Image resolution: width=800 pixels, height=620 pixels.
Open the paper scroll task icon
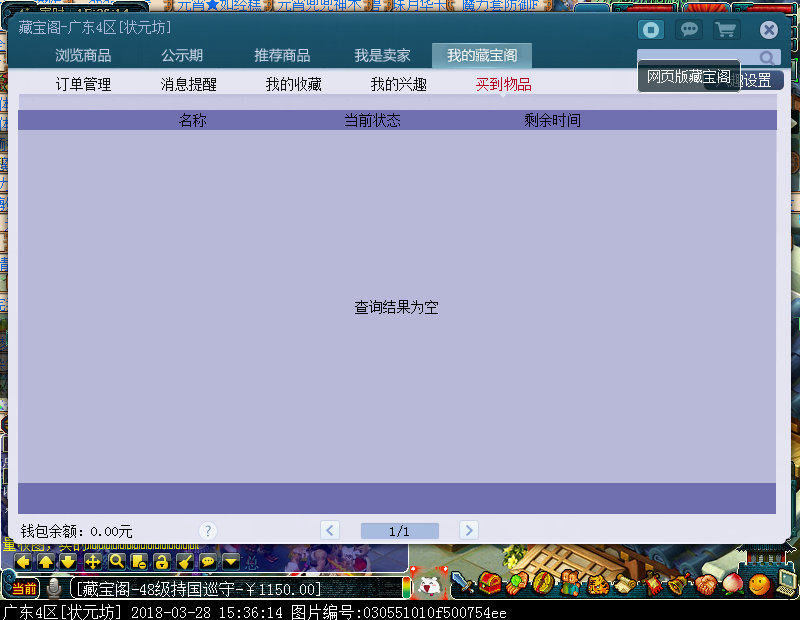point(624,584)
